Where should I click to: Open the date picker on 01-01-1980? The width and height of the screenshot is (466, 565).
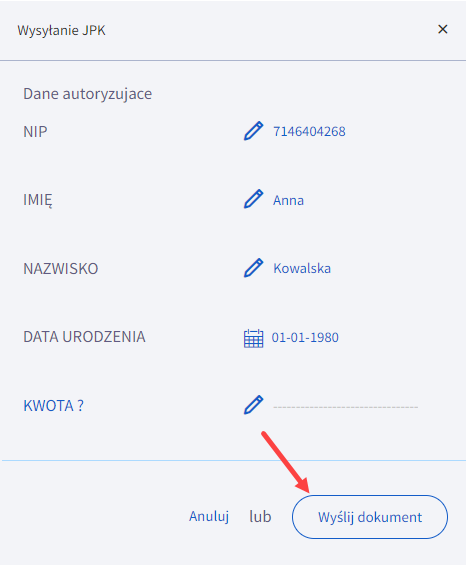(x=305, y=338)
